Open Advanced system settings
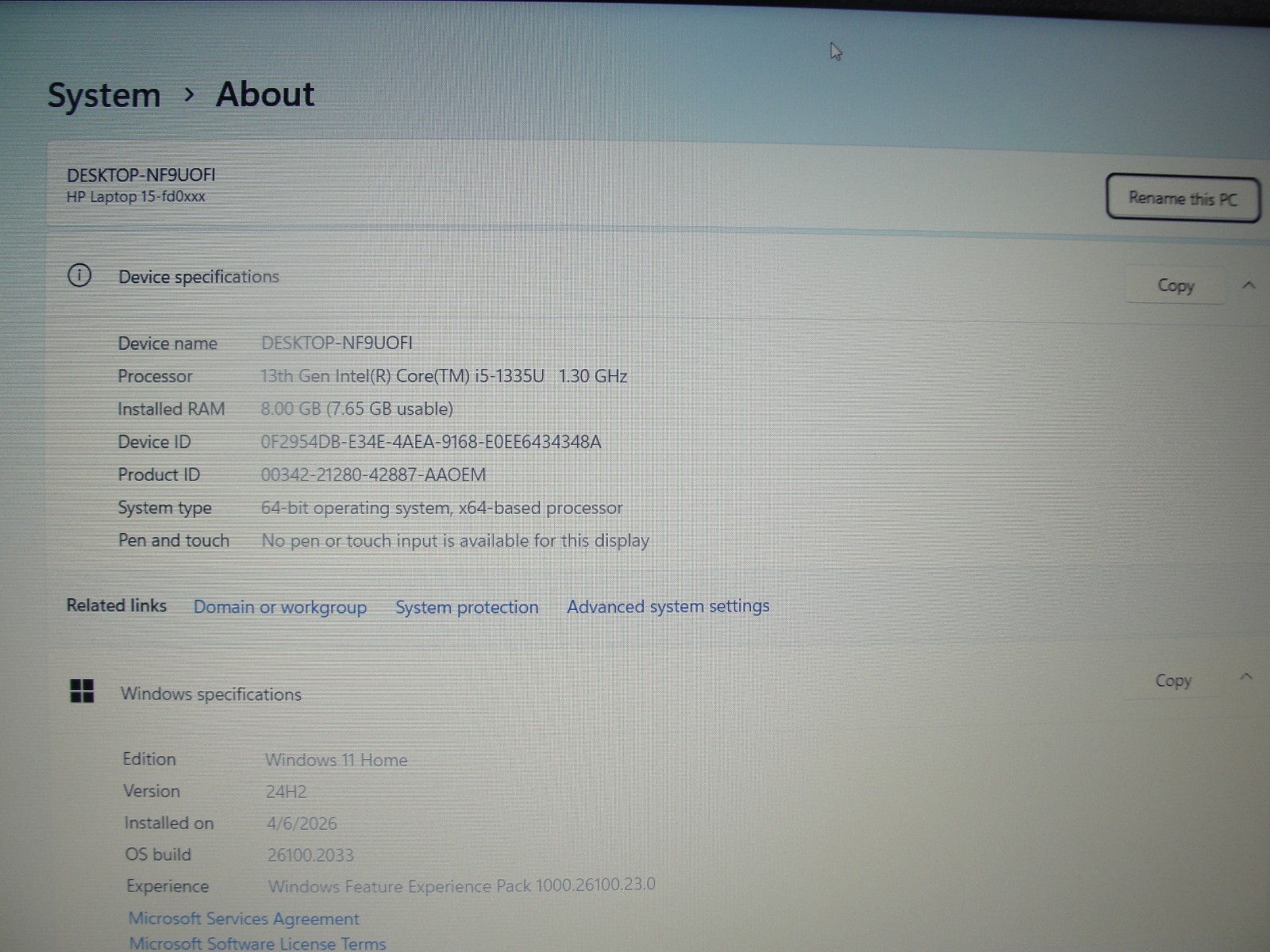 click(668, 607)
